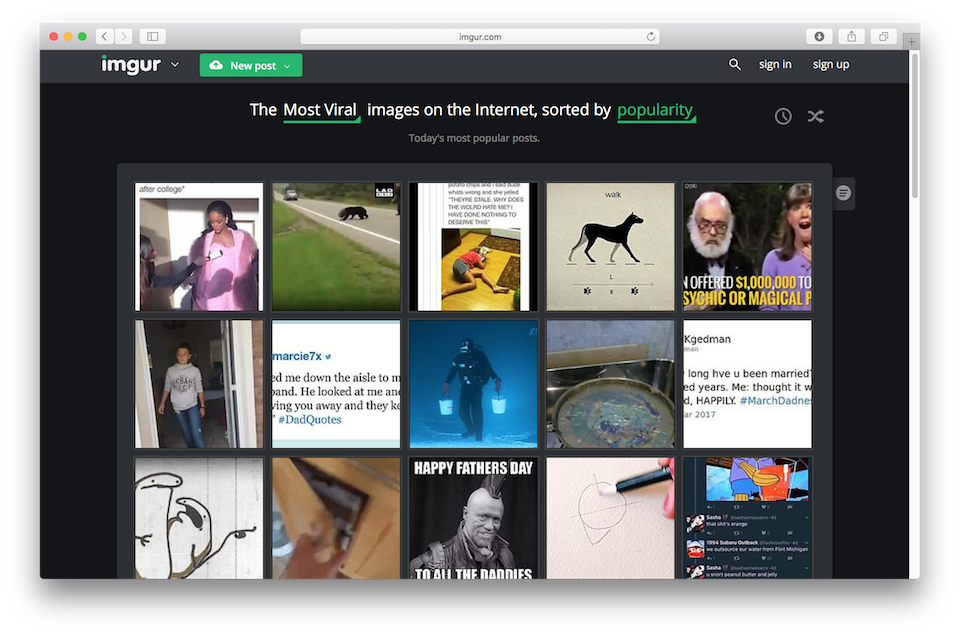Add a new tab with plus button
960x636 pixels.
[x=911, y=42]
